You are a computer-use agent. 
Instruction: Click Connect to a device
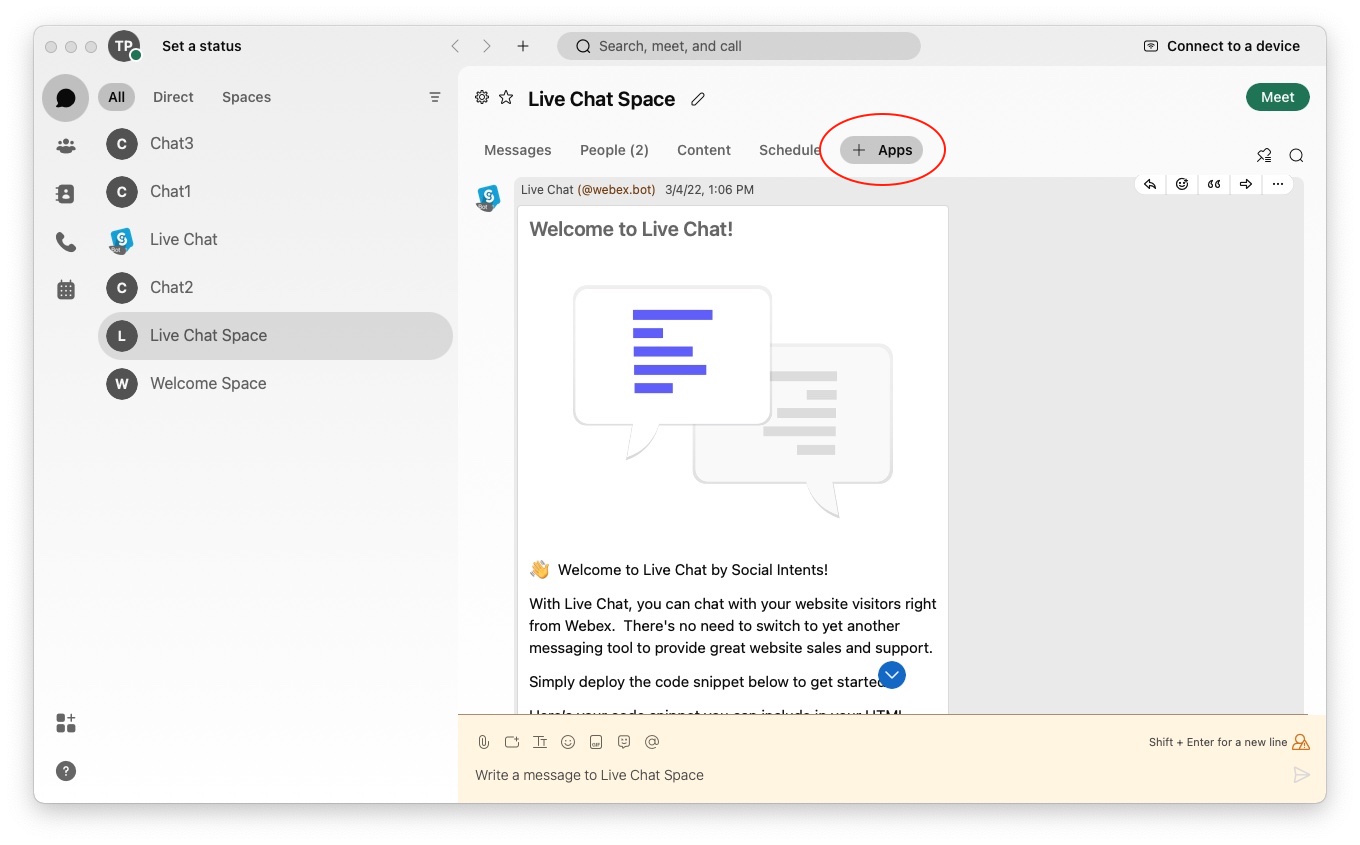click(x=1222, y=46)
